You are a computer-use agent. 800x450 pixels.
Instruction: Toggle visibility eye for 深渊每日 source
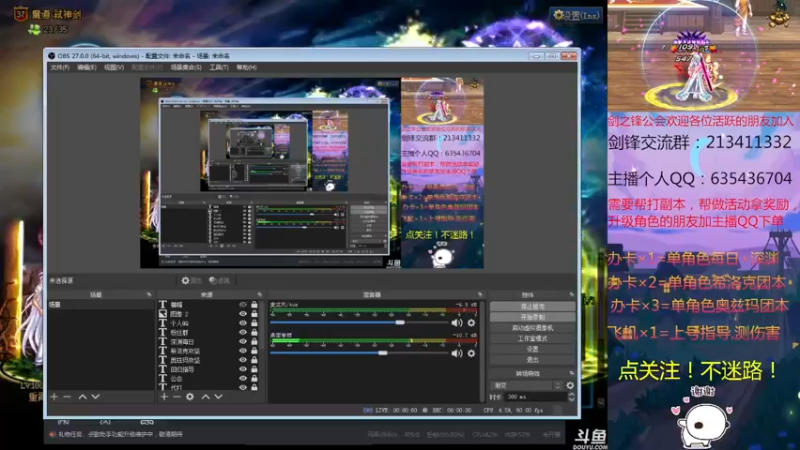(x=243, y=341)
